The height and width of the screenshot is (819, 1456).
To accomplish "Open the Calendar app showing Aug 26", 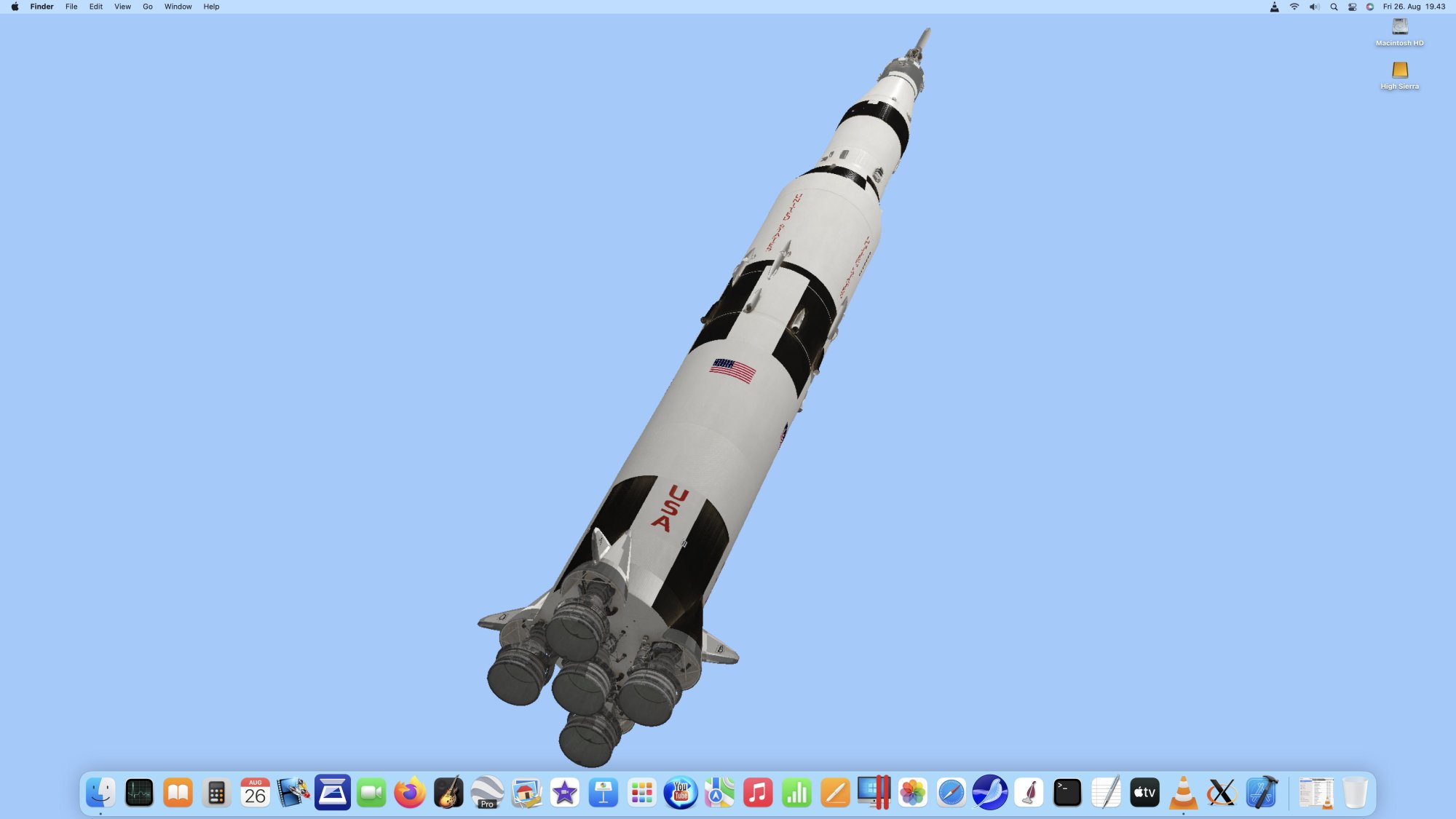I will [x=255, y=793].
